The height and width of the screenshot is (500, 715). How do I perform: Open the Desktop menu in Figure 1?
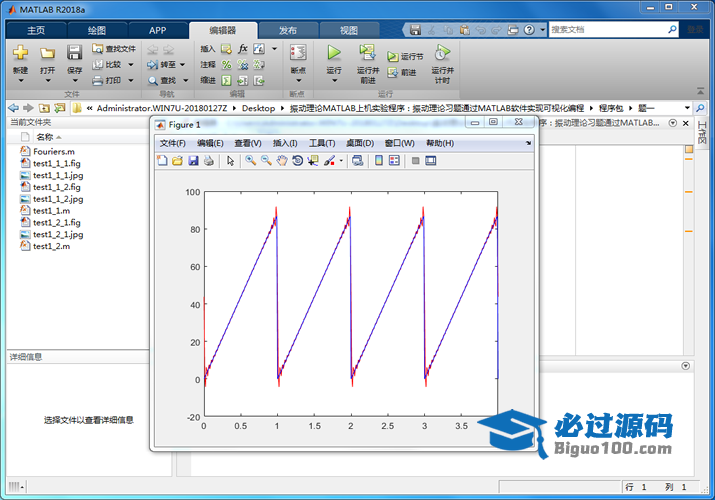360,143
